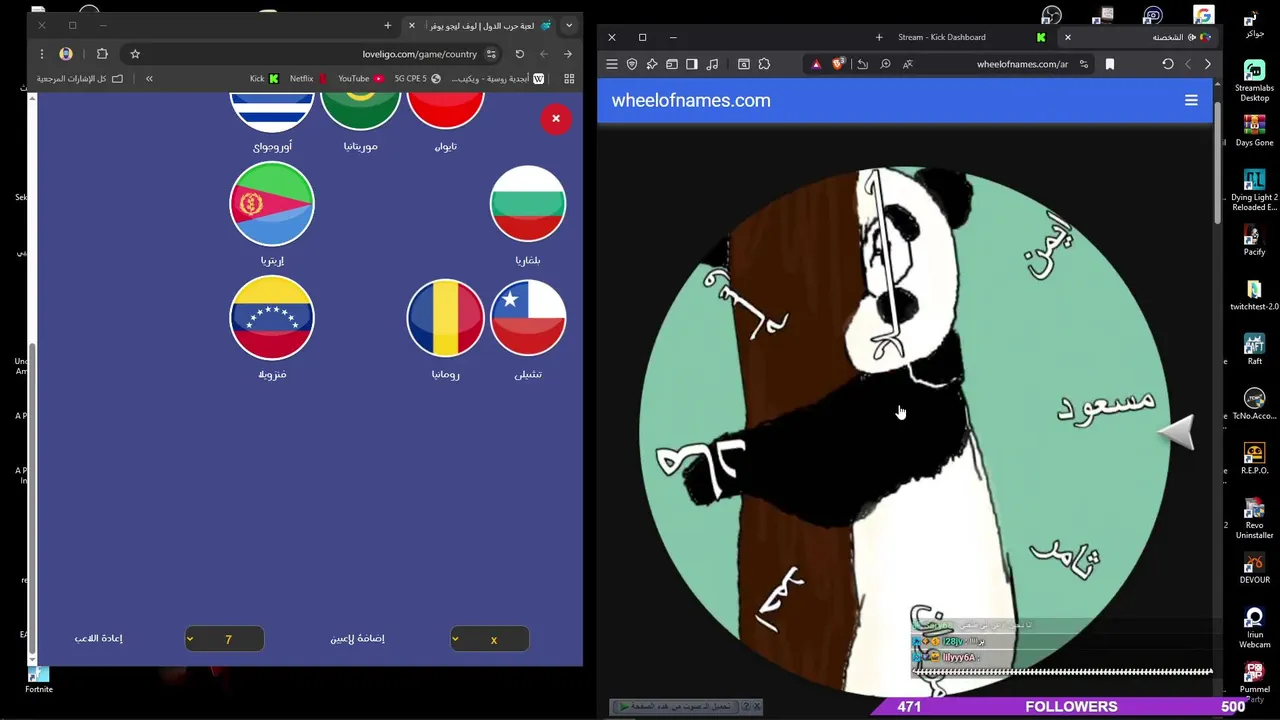Viewport: 1280px width, 720px height.
Task: Spin the panda wheel
Action: 903,430
